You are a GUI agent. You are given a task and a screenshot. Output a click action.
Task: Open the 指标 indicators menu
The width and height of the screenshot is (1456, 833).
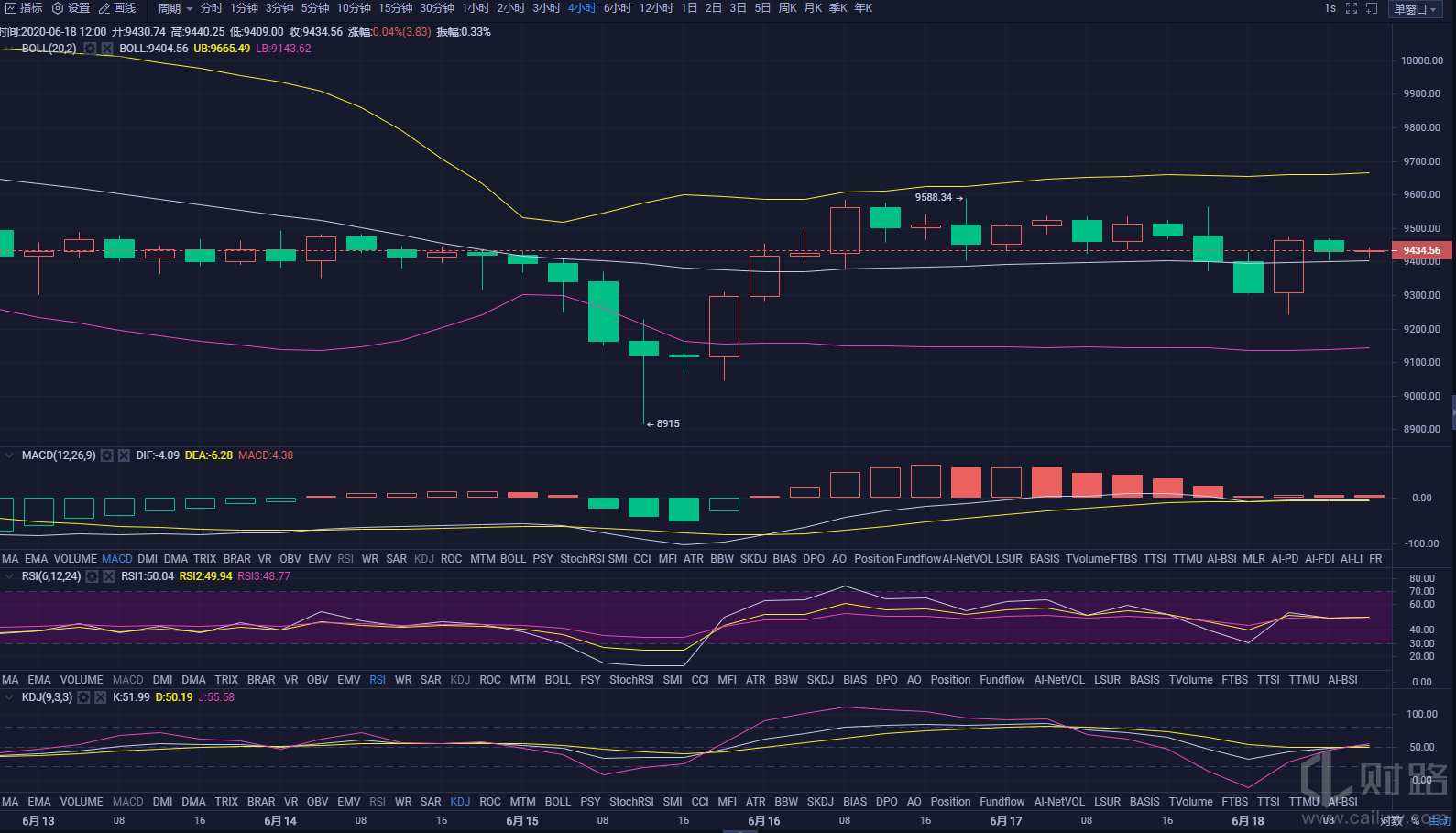[x=24, y=8]
